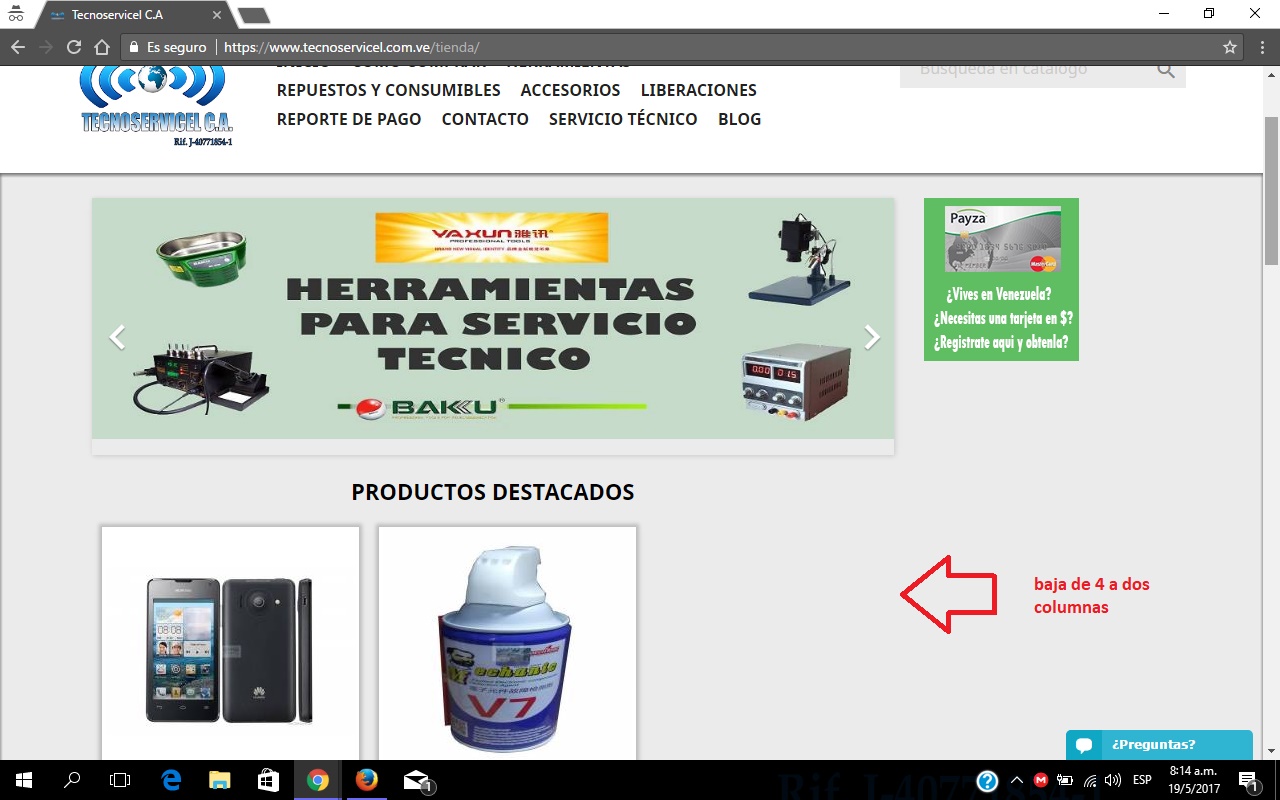Viewport: 1280px width, 800px height.
Task: Launch Microsoft Edge from the taskbar
Action: point(171,781)
